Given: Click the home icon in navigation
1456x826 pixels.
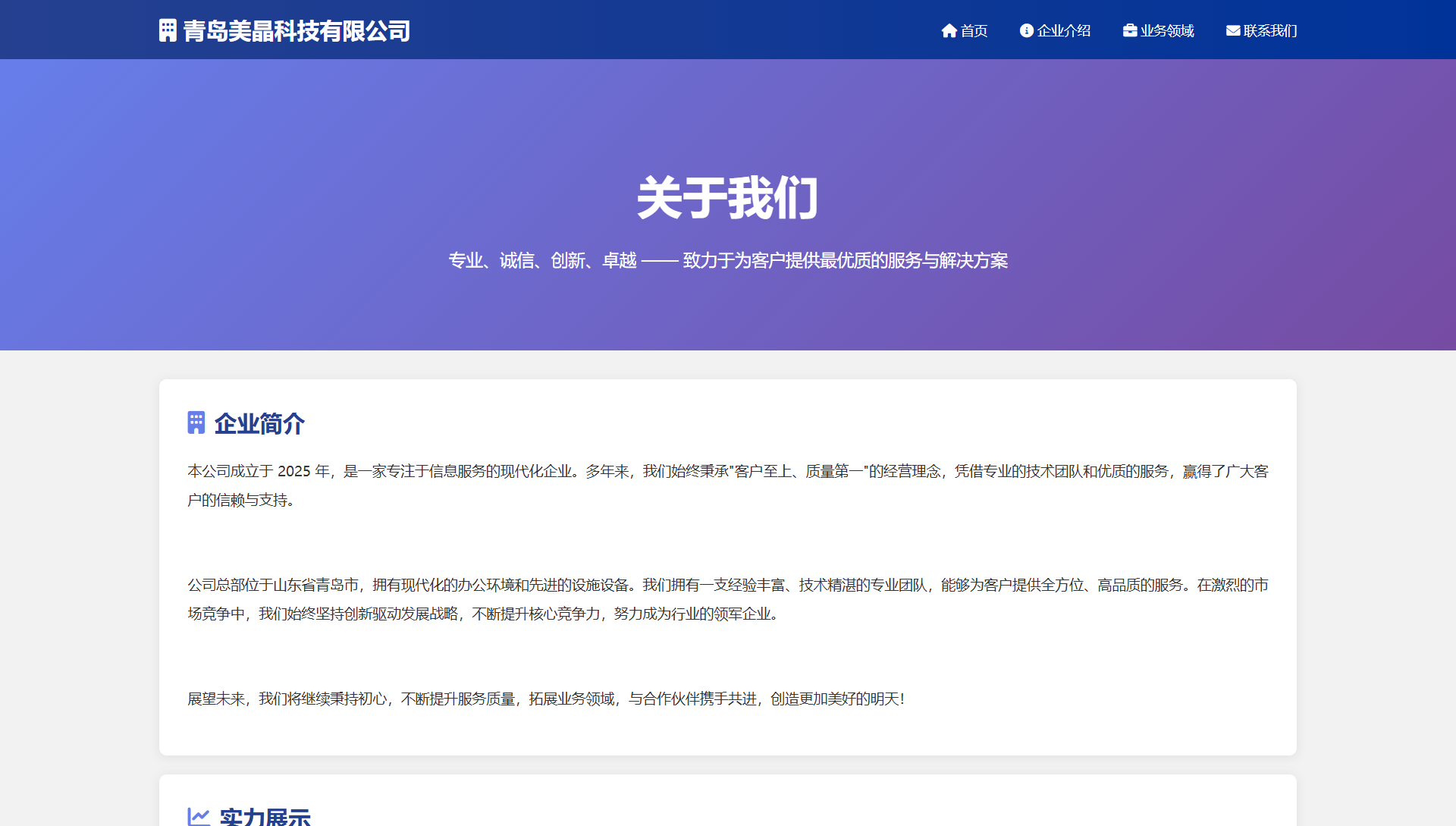Looking at the screenshot, I should 949,30.
